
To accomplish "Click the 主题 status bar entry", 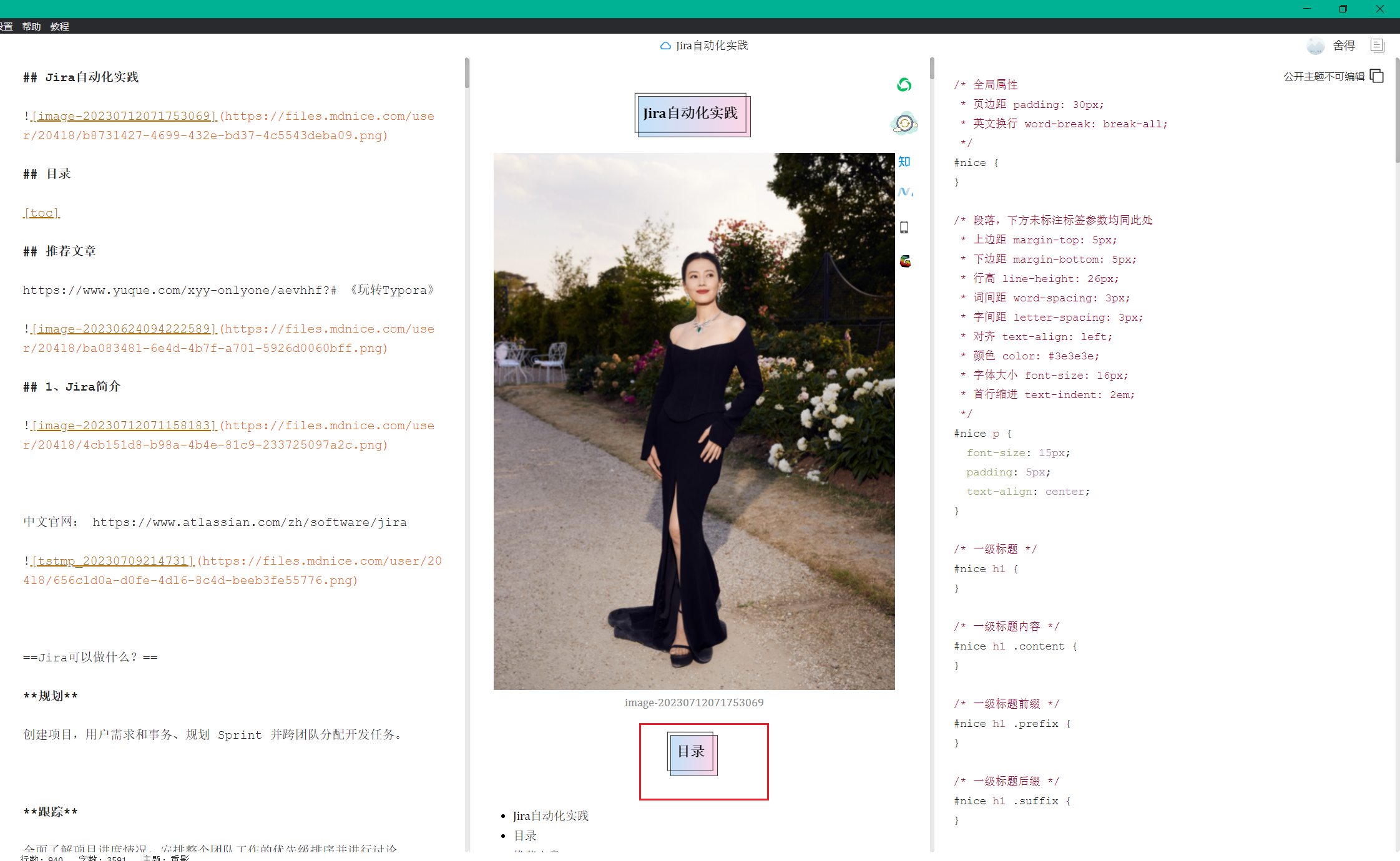I will (166, 858).
